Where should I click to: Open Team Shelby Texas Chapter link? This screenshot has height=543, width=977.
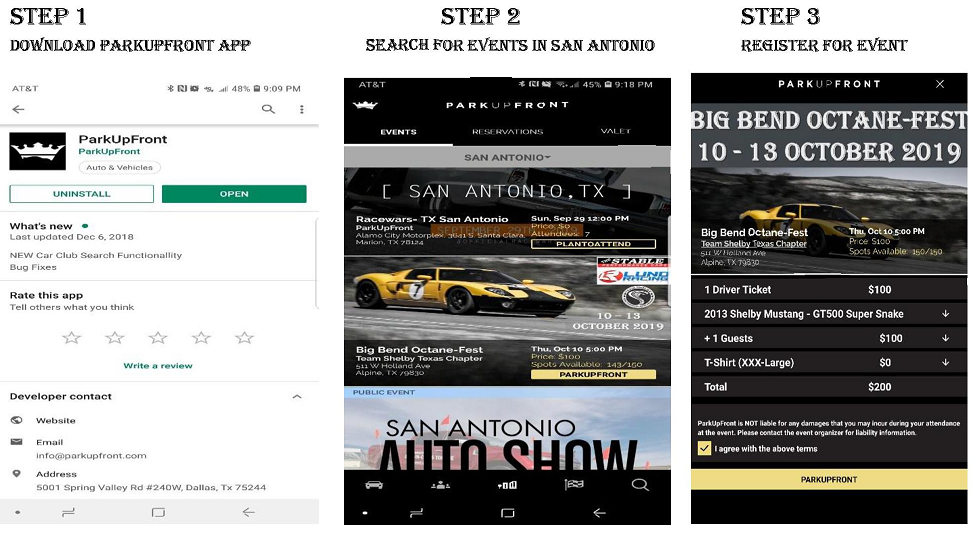pyautogui.click(x=753, y=244)
